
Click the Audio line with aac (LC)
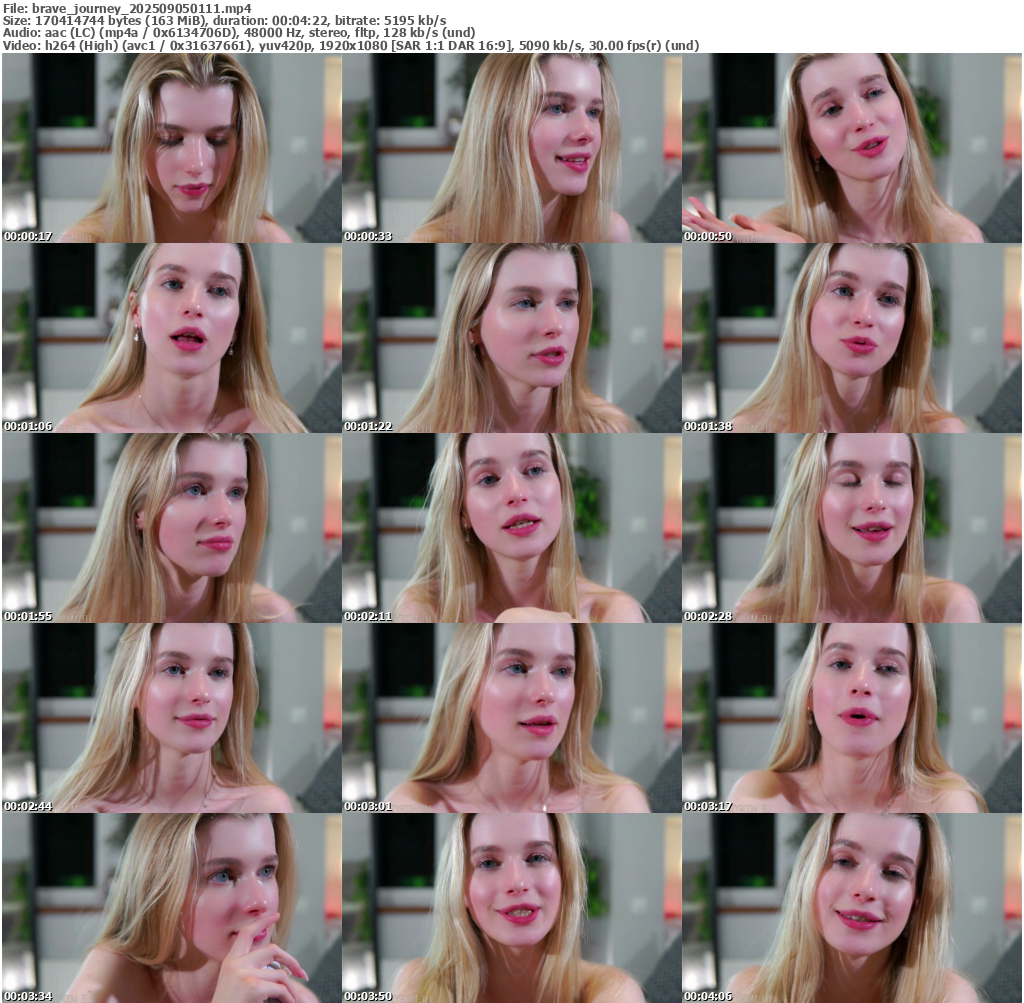[239, 33]
